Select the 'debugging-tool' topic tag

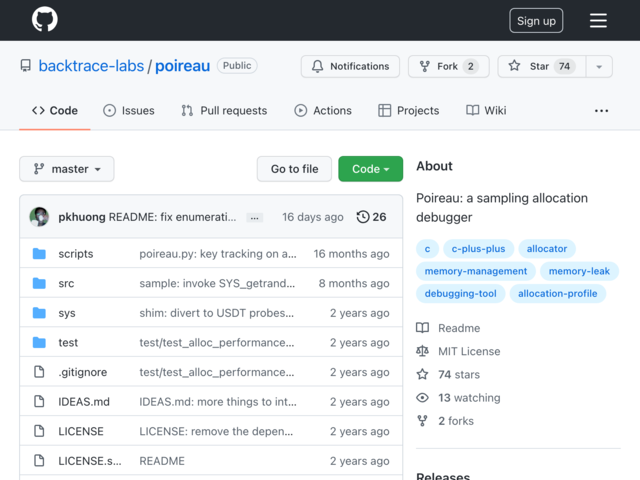pos(460,293)
